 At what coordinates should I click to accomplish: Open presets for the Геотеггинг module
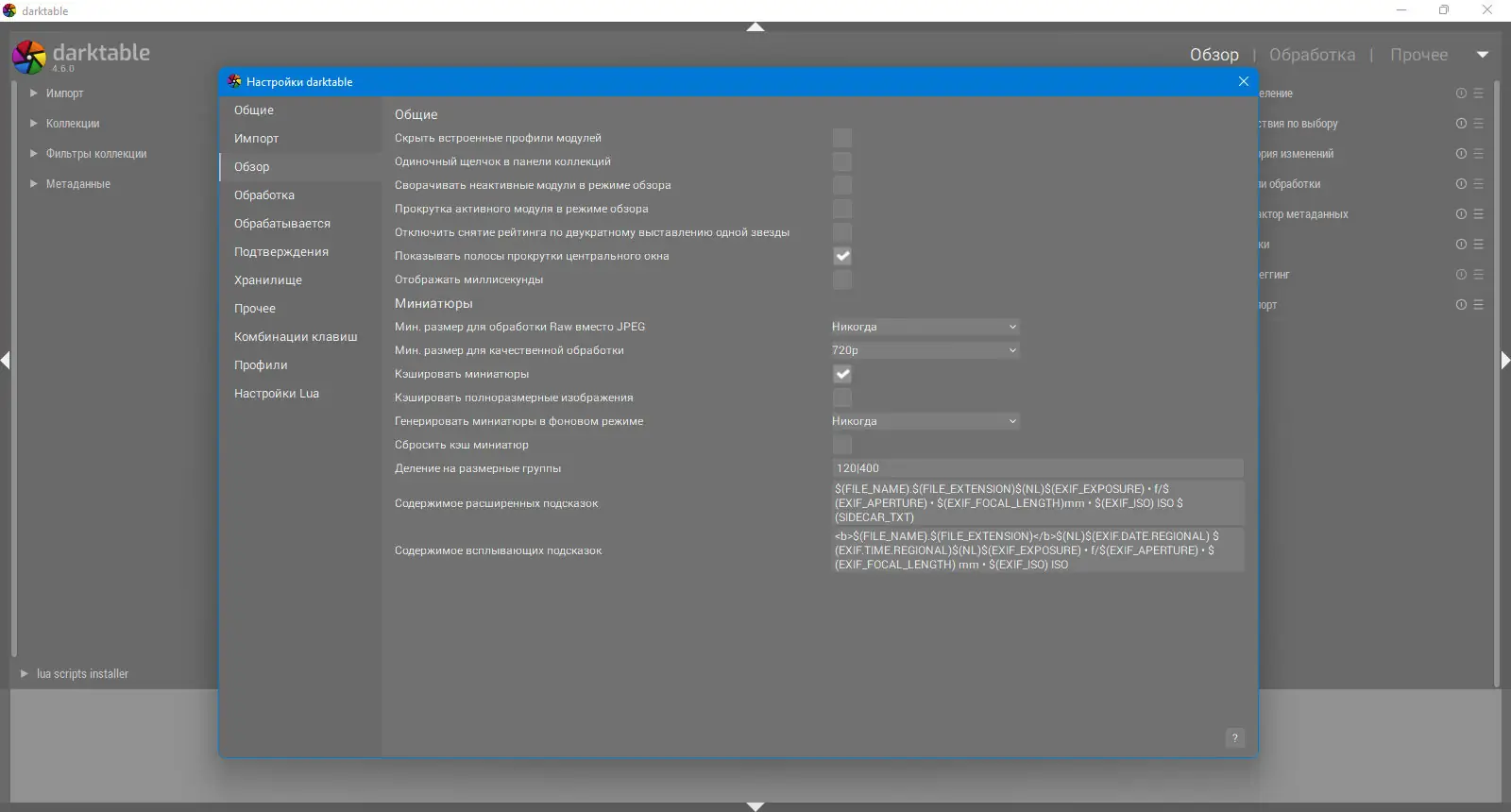pos(1478,275)
